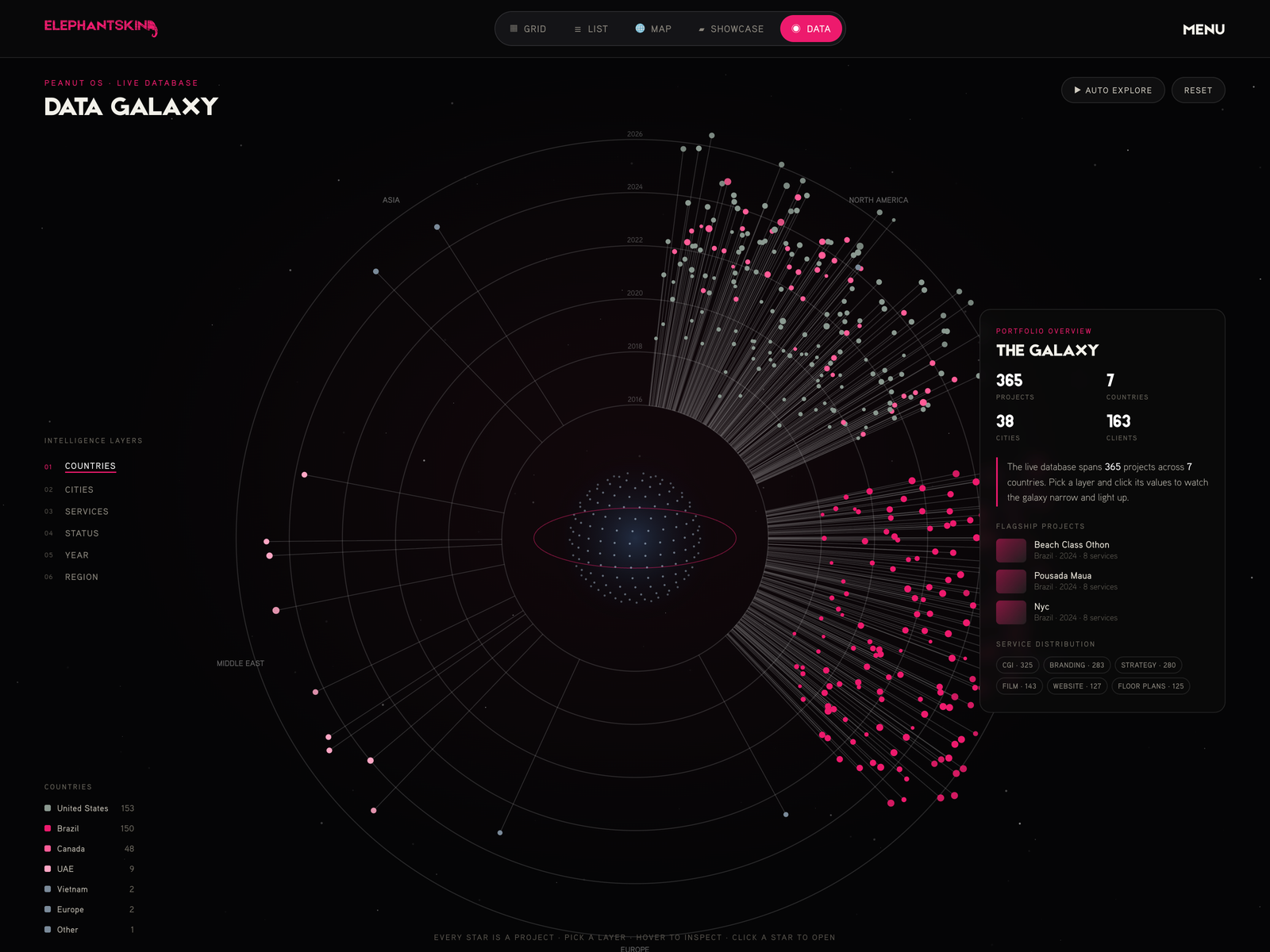Click the 2018 year ring label
Viewport: 1270px width, 952px height.
point(635,346)
